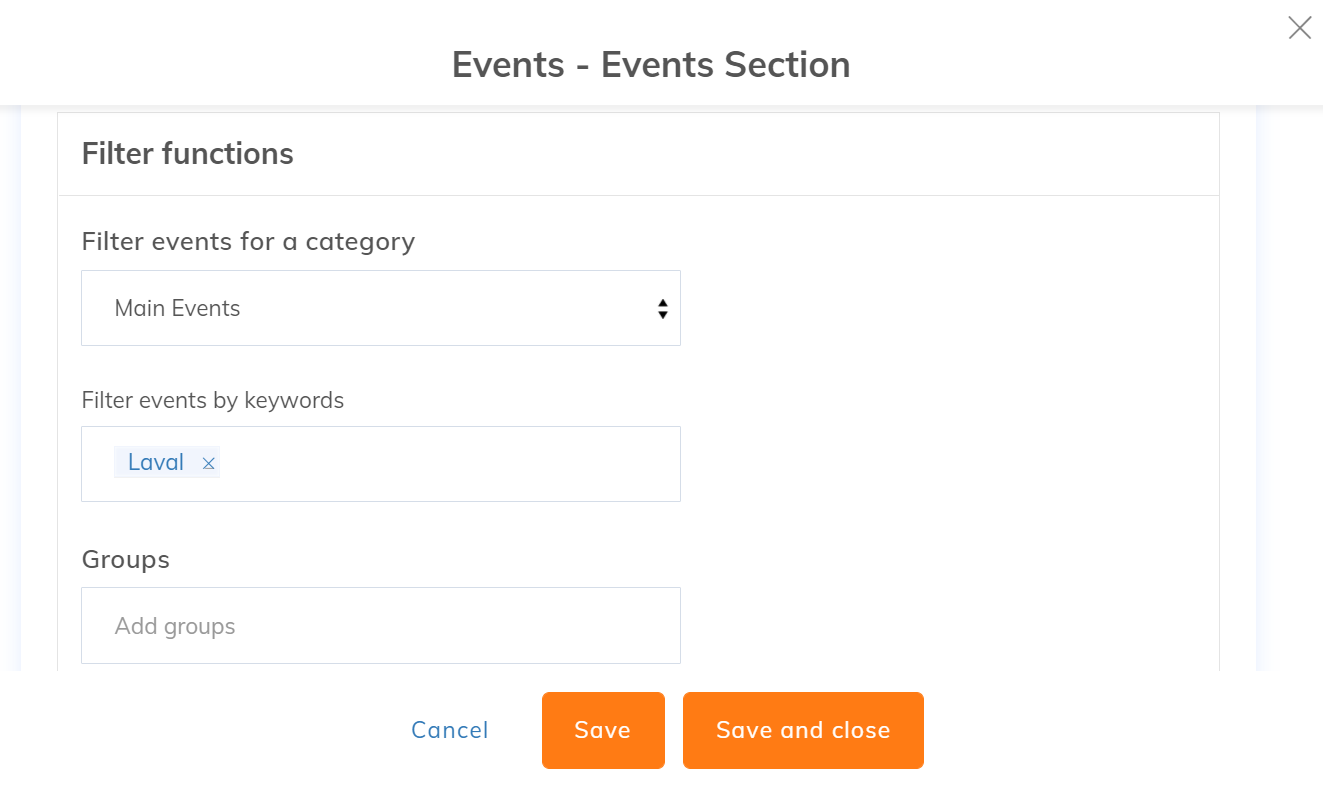The image size is (1323, 793).
Task: Click the 'Main Events' selected value text
Action: click(x=177, y=308)
